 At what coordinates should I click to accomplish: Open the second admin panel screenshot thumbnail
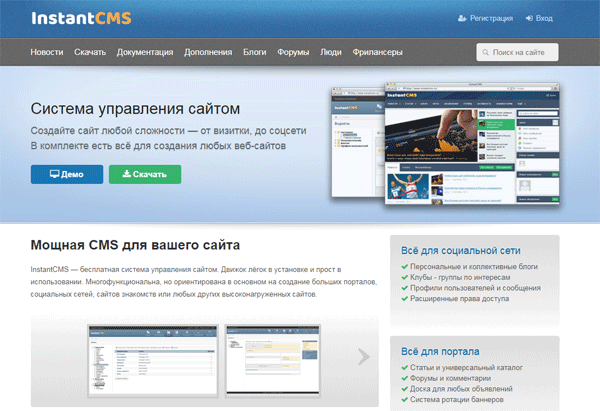[x=272, y=360]
